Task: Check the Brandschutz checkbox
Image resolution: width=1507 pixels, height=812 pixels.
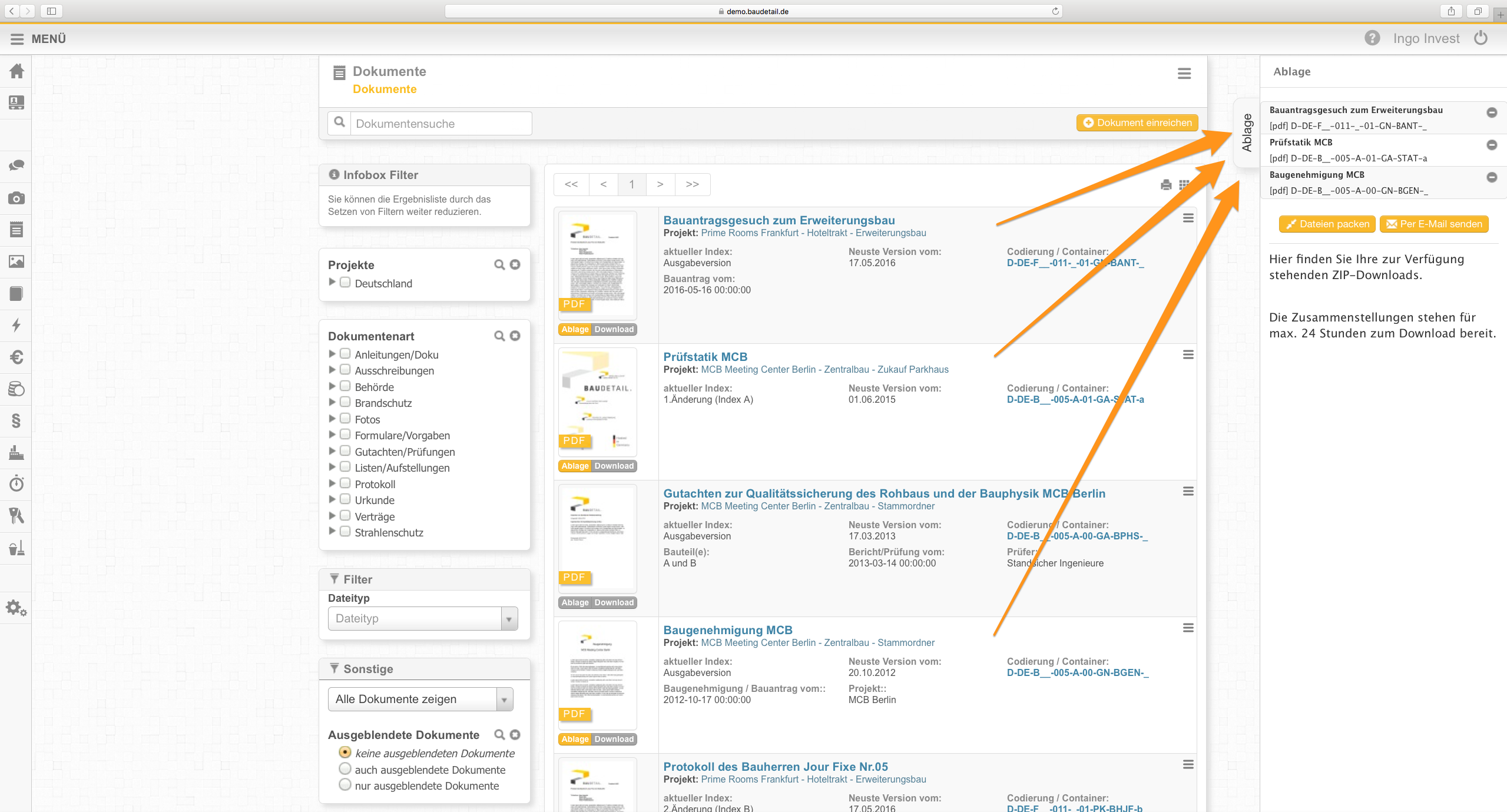Action: tap(346, 402)
